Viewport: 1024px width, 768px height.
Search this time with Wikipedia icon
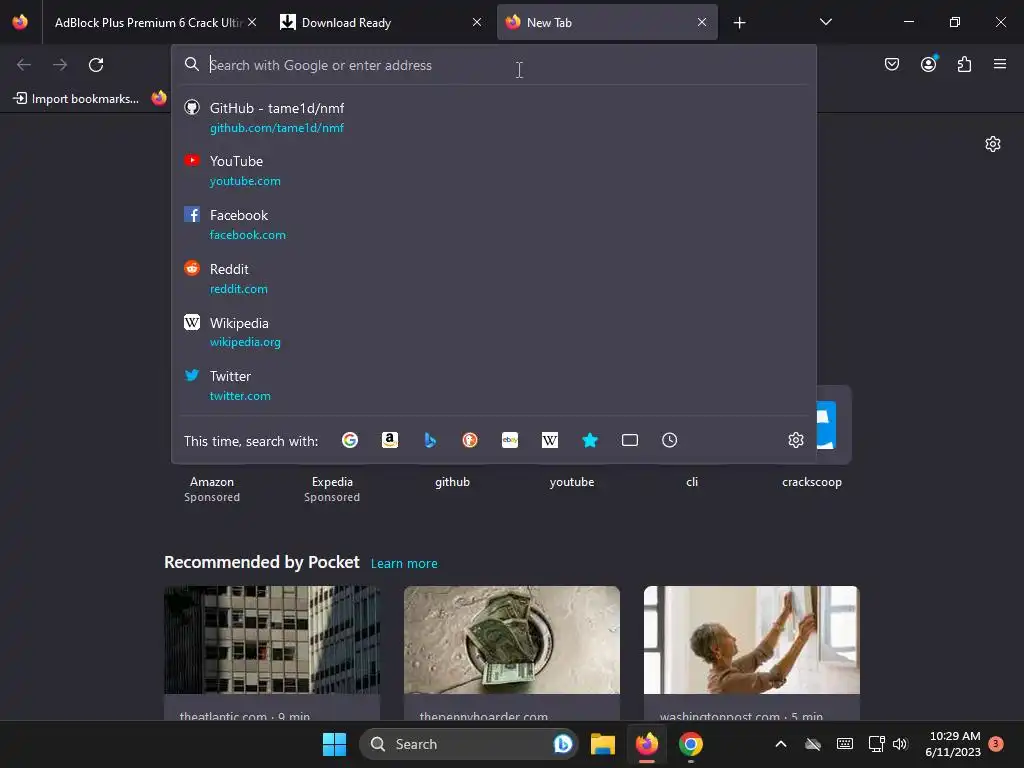[x=550, y=440]
